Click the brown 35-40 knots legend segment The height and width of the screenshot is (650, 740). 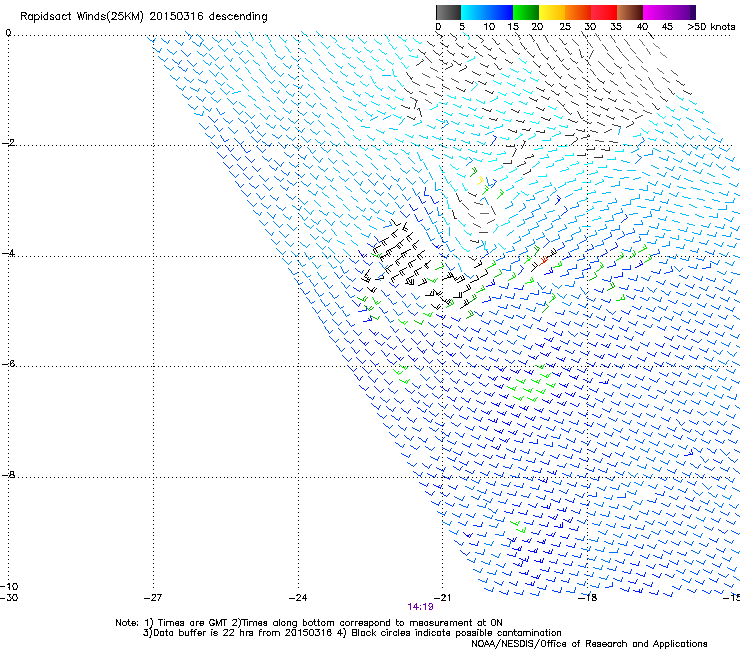point(630,12)
